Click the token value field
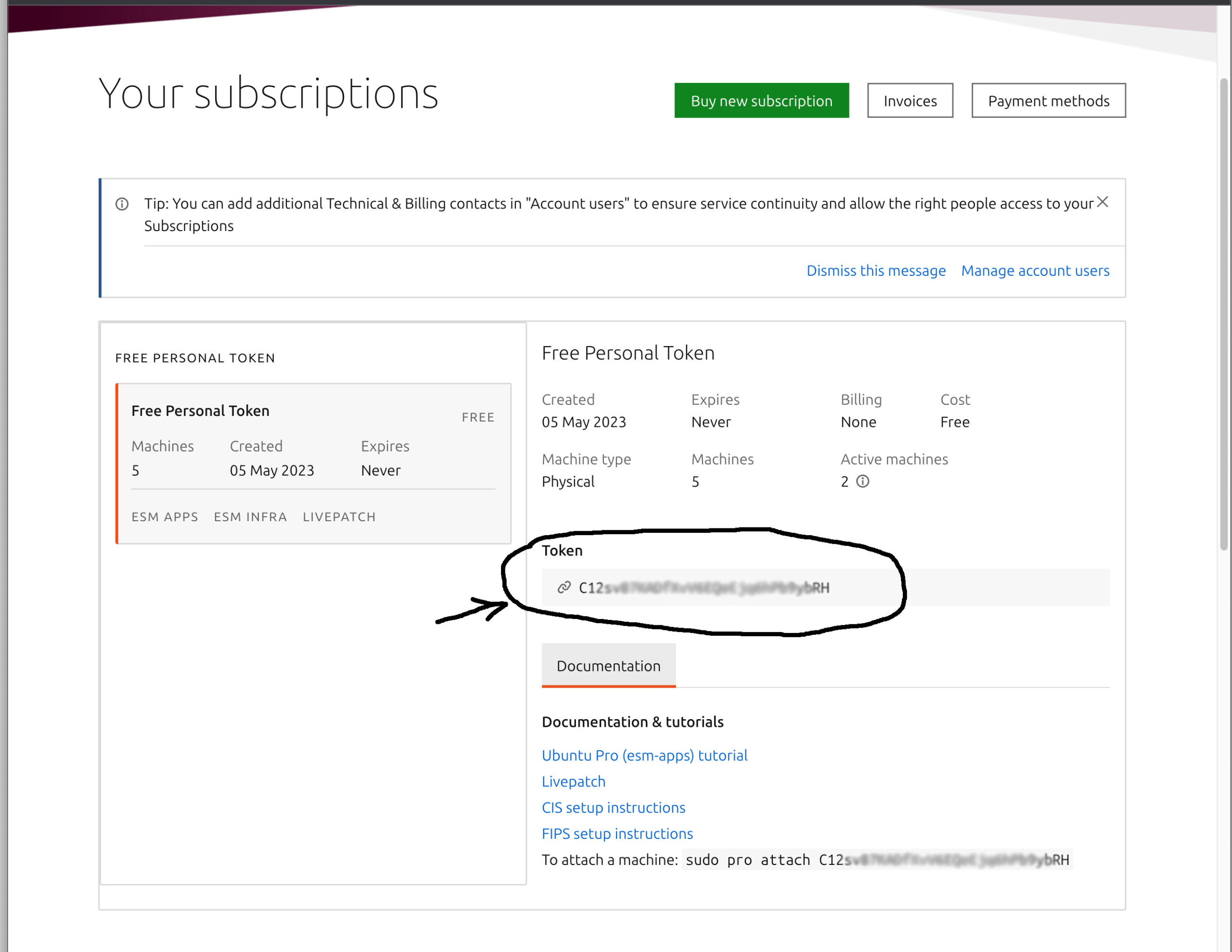 [825, 588]
